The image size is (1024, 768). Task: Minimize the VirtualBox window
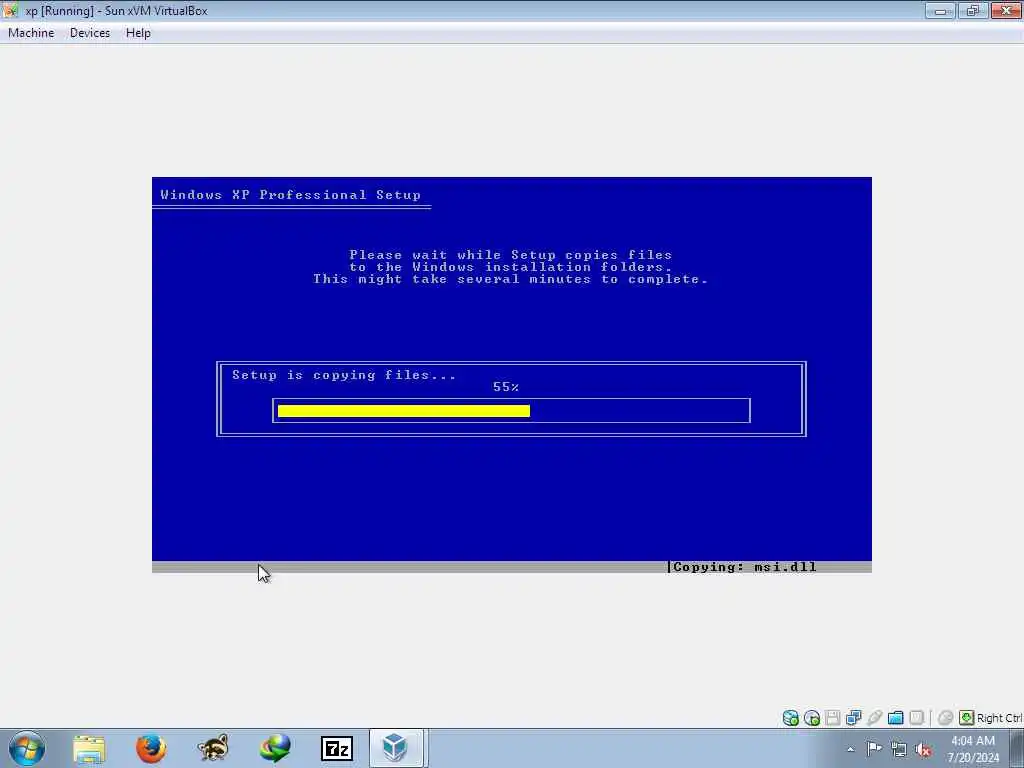pos(940,10)
